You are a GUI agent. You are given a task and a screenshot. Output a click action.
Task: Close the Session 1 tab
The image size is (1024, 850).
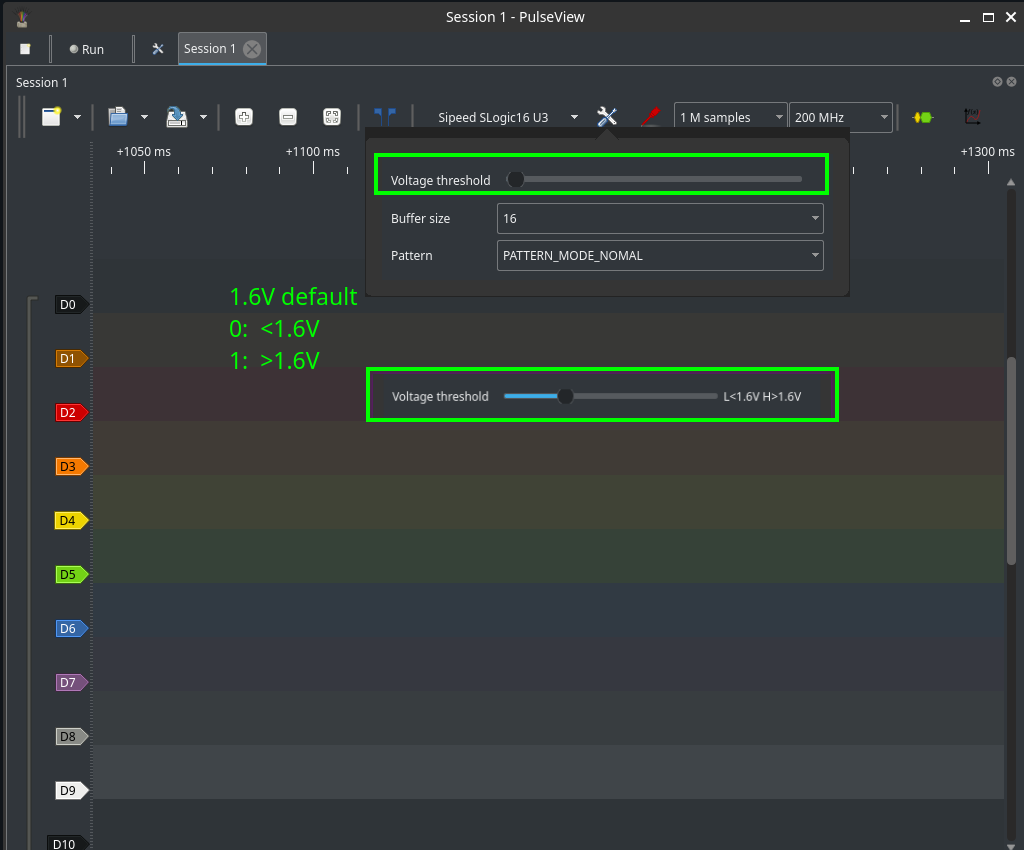pyautogui.click(x=252, y=49)
